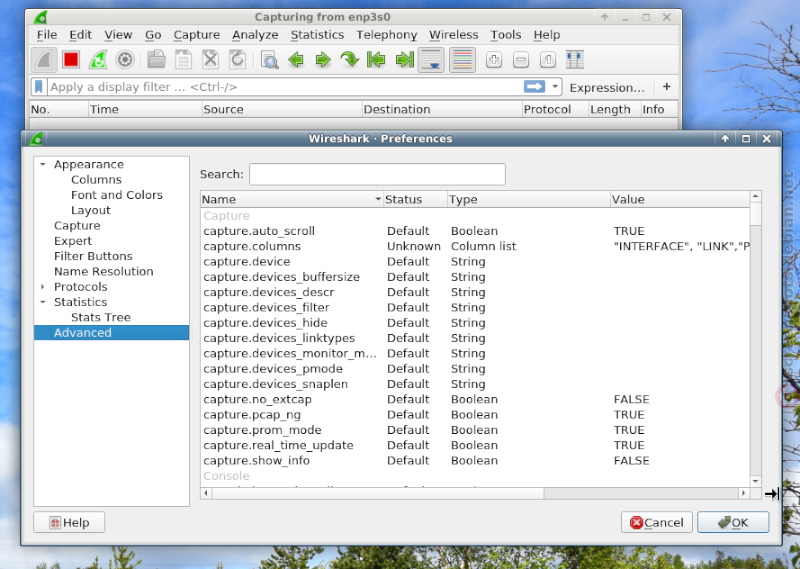Screen dimensions: 800x569
Task: Click the save capture file icon
Action: click(183, 60)
